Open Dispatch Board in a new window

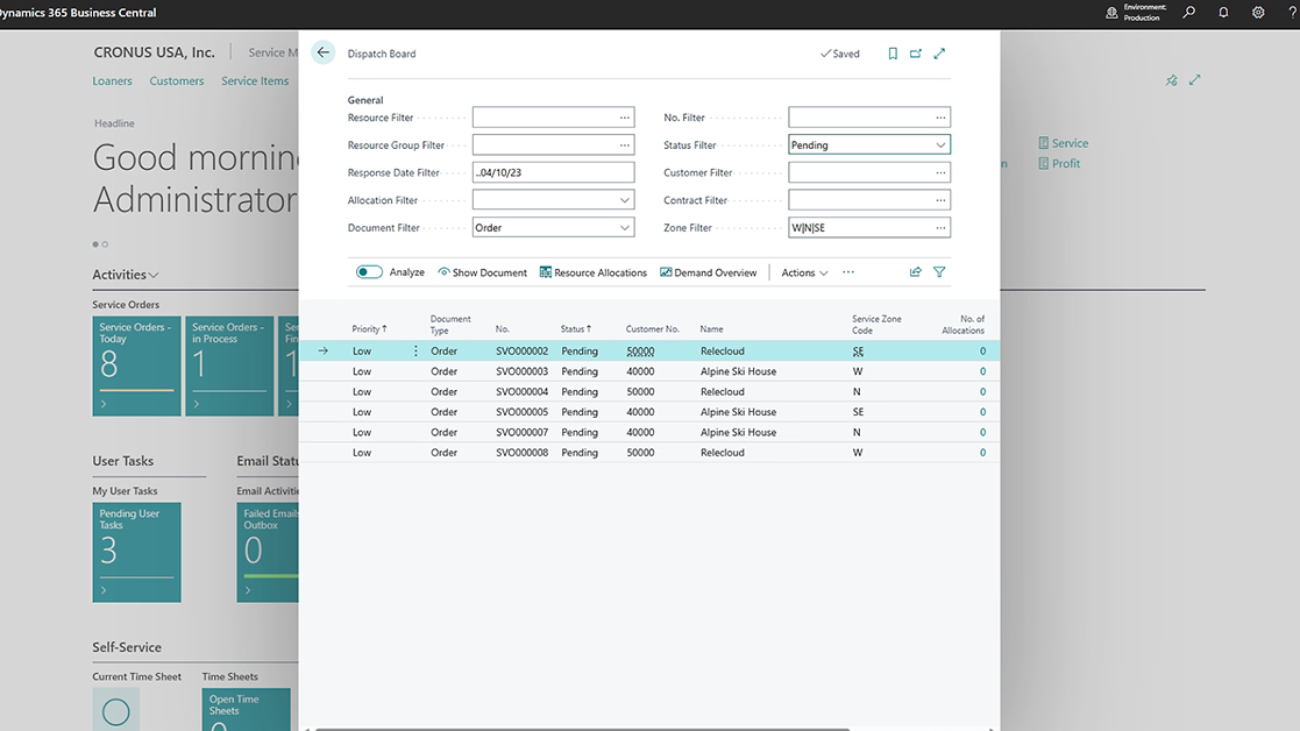pos(916,54)
